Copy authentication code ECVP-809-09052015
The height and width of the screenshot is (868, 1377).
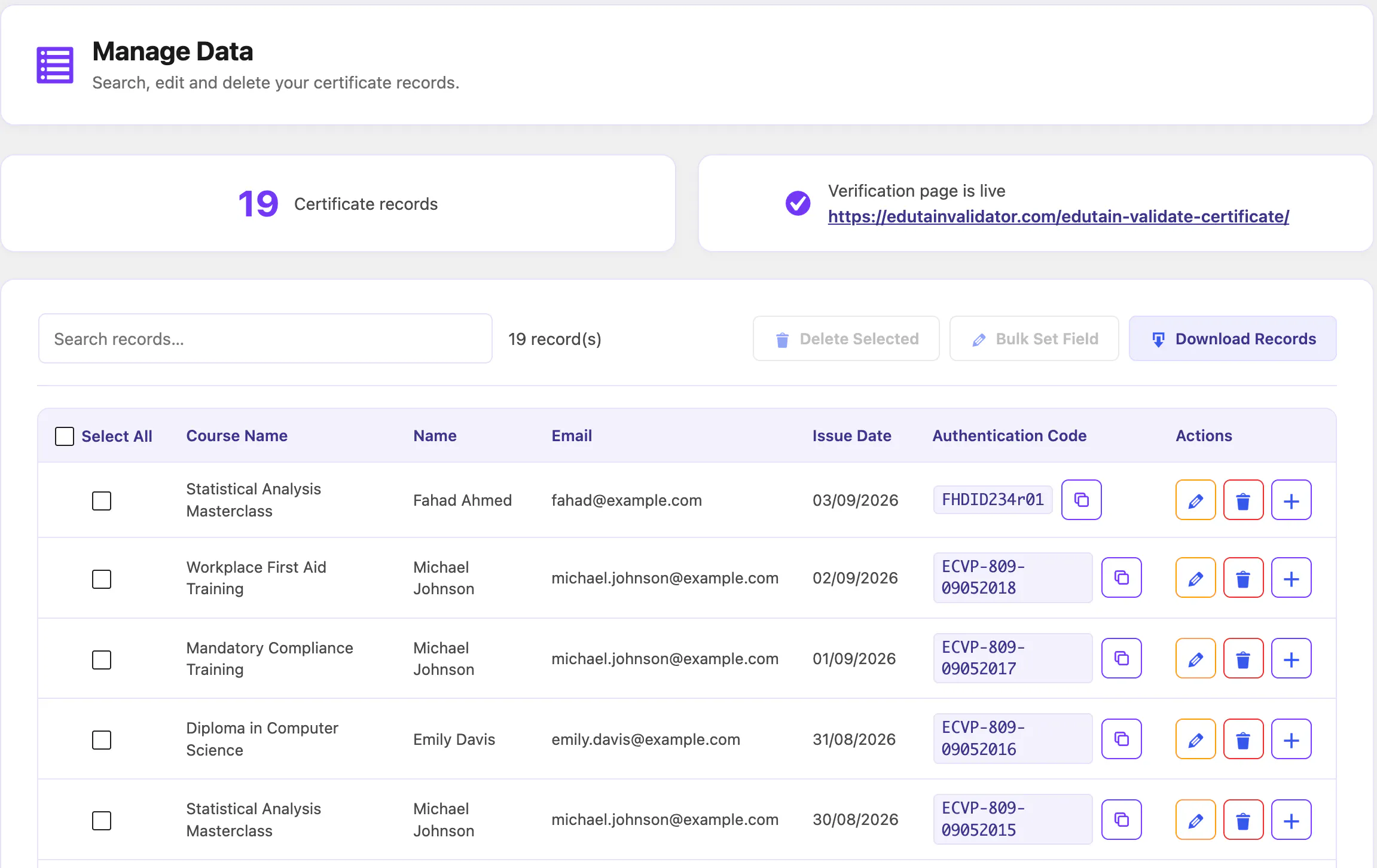[1121, 820]
